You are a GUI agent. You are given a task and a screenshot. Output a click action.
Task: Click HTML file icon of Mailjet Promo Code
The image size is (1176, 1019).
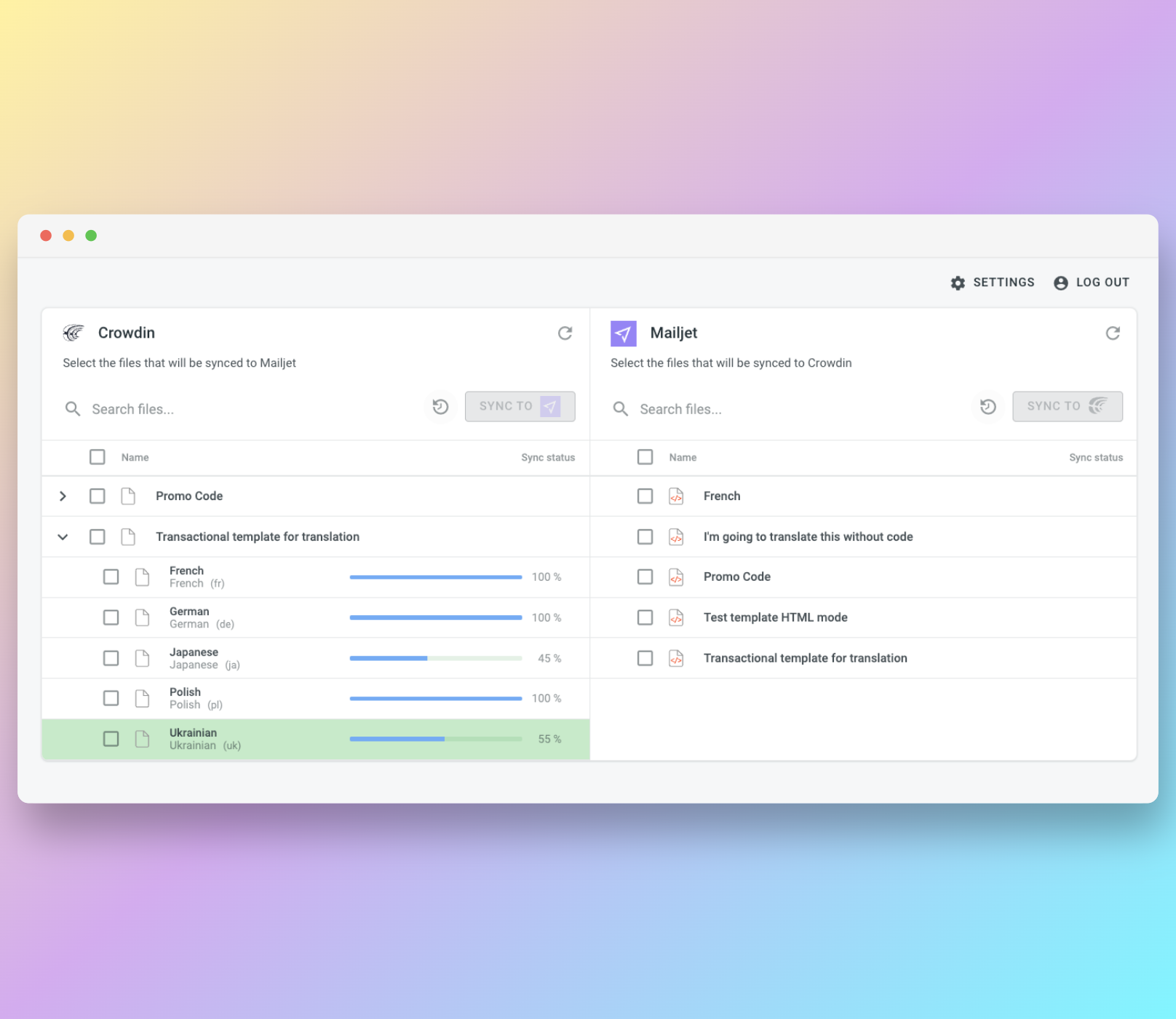coord(676,577)
